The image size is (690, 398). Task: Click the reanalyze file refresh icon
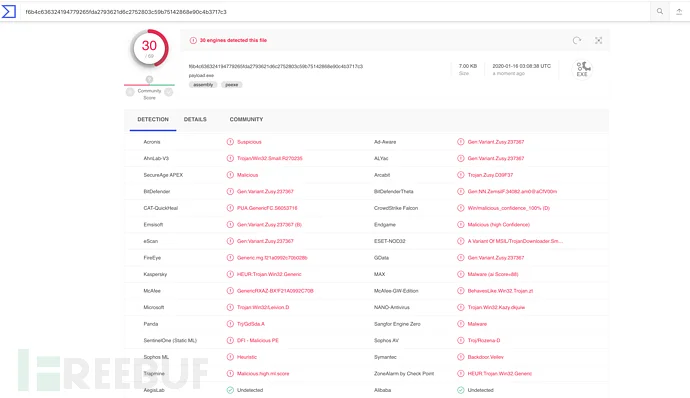pos(577,40)
